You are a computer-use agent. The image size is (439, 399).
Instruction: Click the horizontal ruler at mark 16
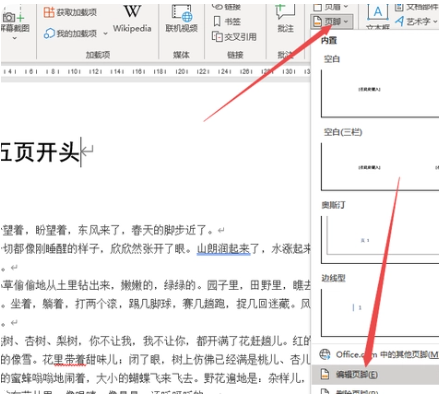[138, 72]
